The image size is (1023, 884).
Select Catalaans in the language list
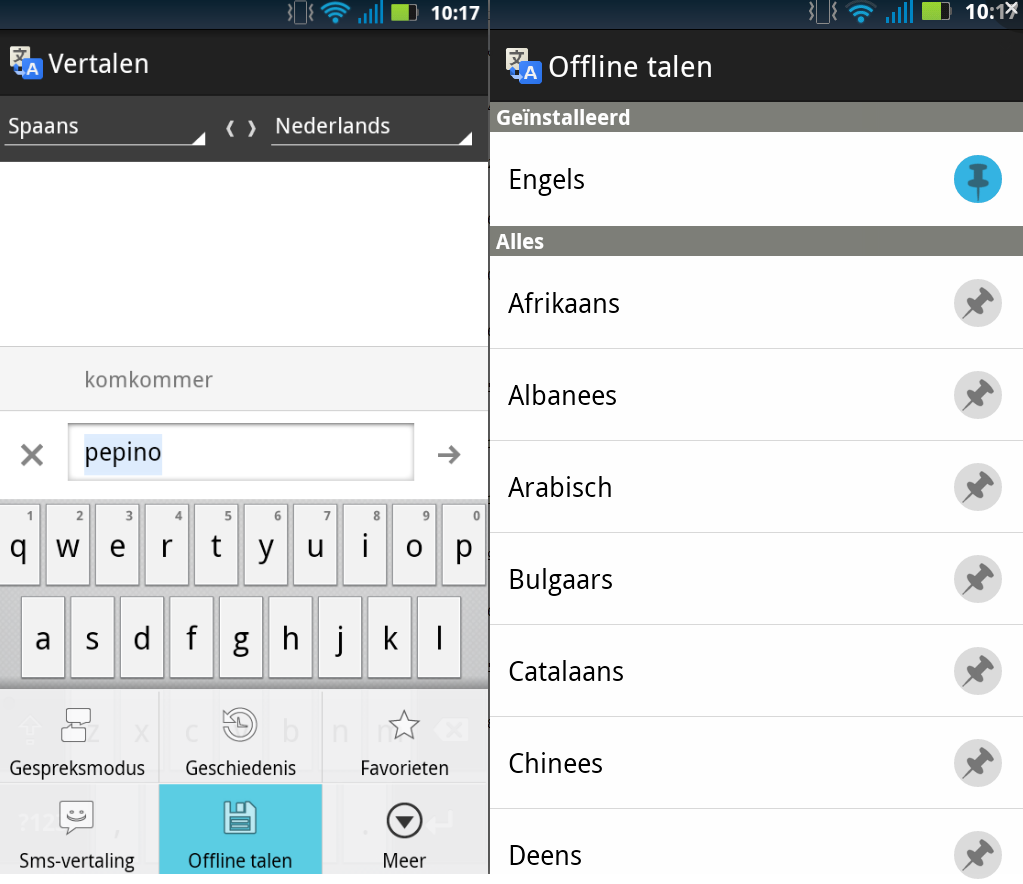pos(566,671)
